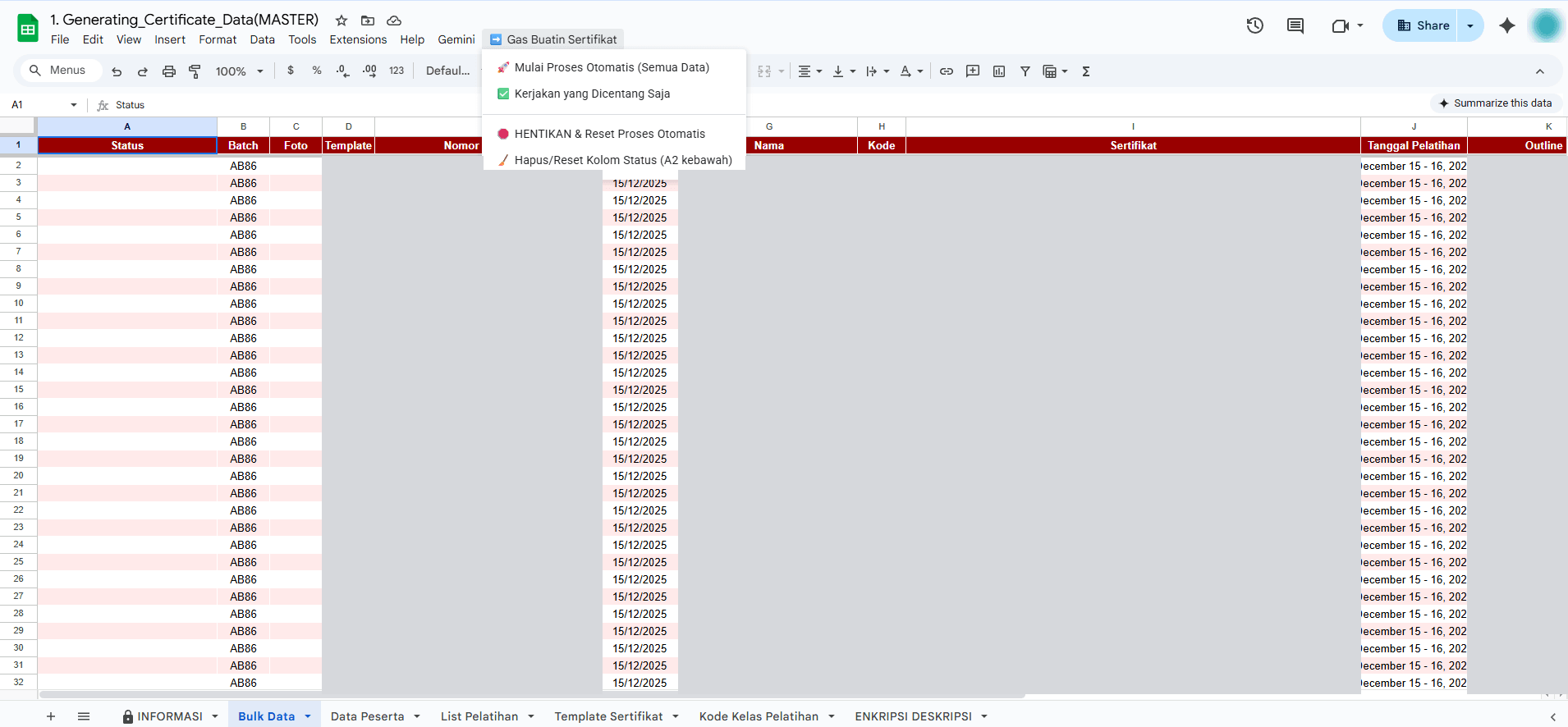1568x727 pixels.
Task: Redo the last action
Action: tap(143, 71)
